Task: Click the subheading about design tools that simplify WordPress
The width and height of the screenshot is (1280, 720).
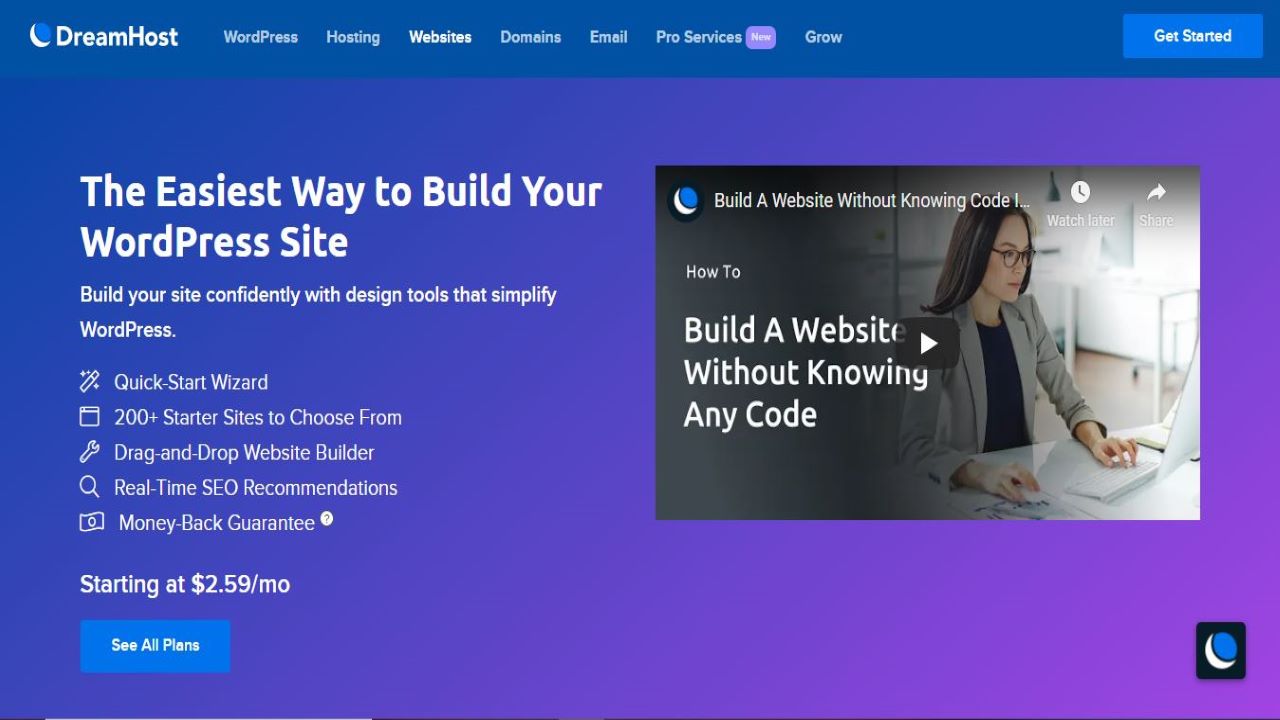Action: coord(318,312)
